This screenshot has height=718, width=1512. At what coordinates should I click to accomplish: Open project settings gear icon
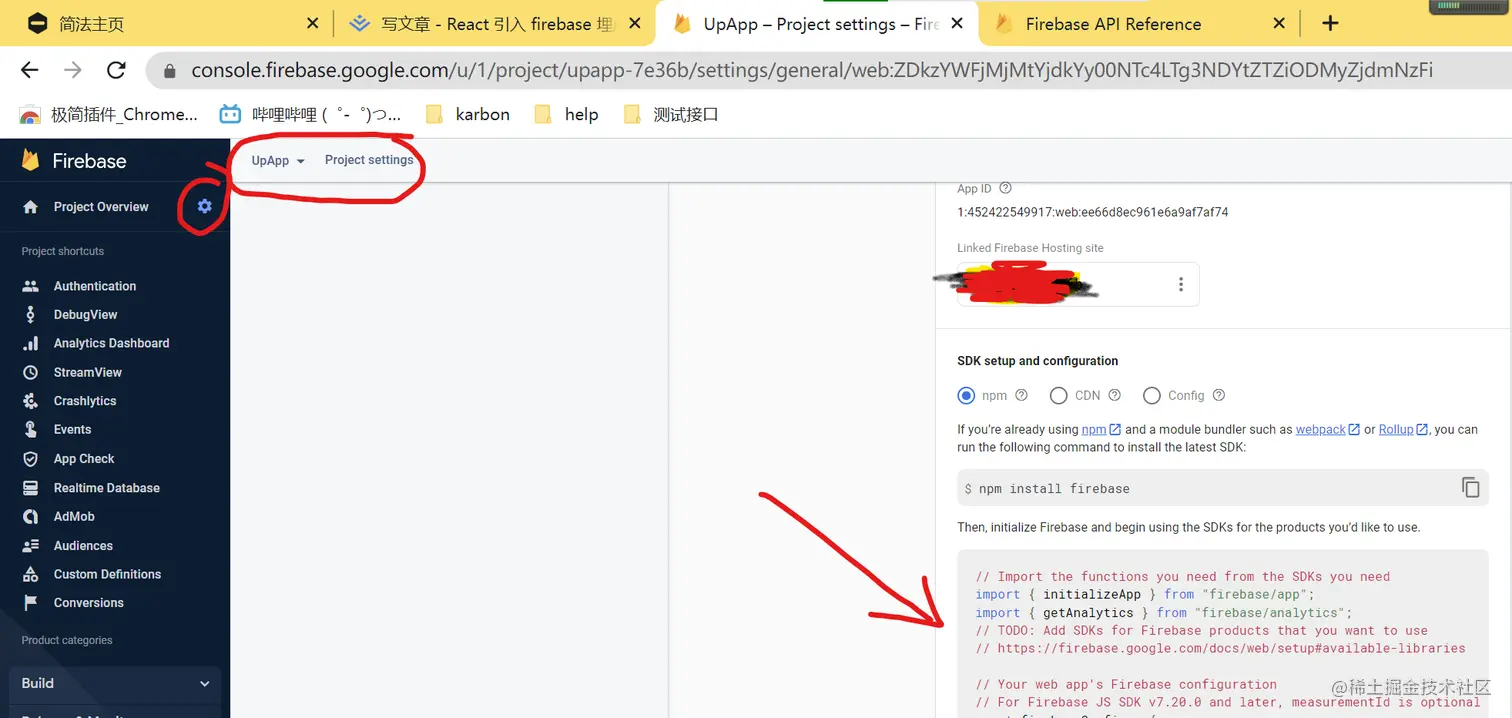click(205, 206)
